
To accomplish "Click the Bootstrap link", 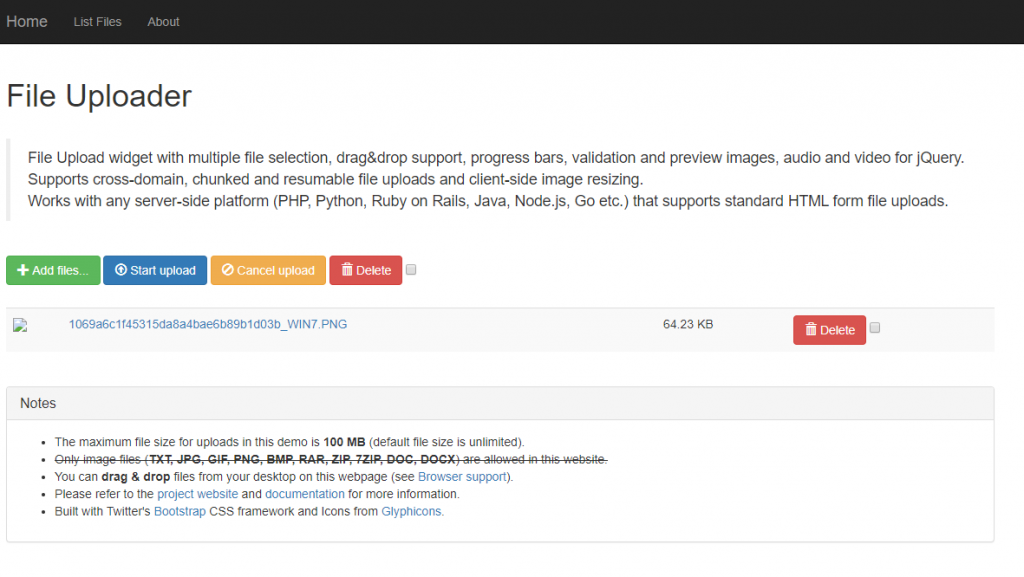I will point(179,511).
